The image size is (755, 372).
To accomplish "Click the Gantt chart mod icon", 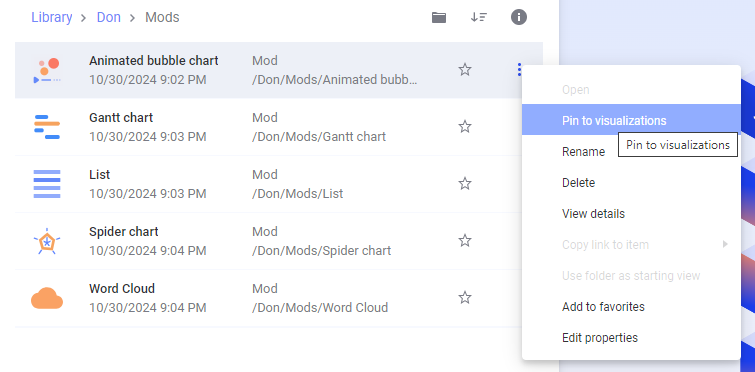I will click(47, 127).
